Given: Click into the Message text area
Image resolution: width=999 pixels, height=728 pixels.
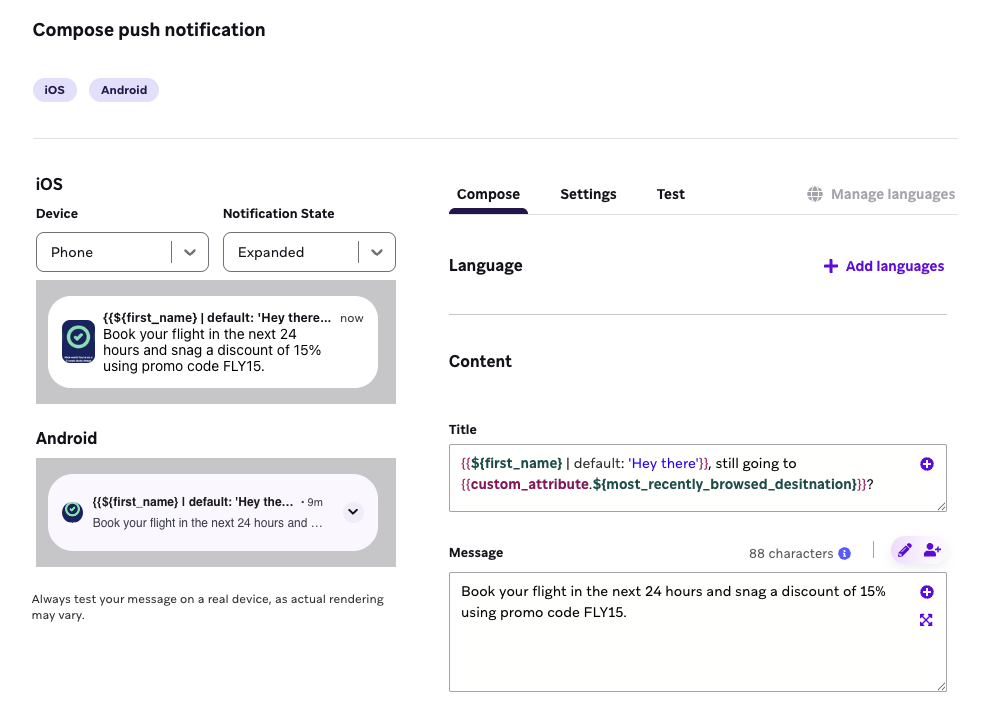Looking at the screenshot, I should 698,632.
